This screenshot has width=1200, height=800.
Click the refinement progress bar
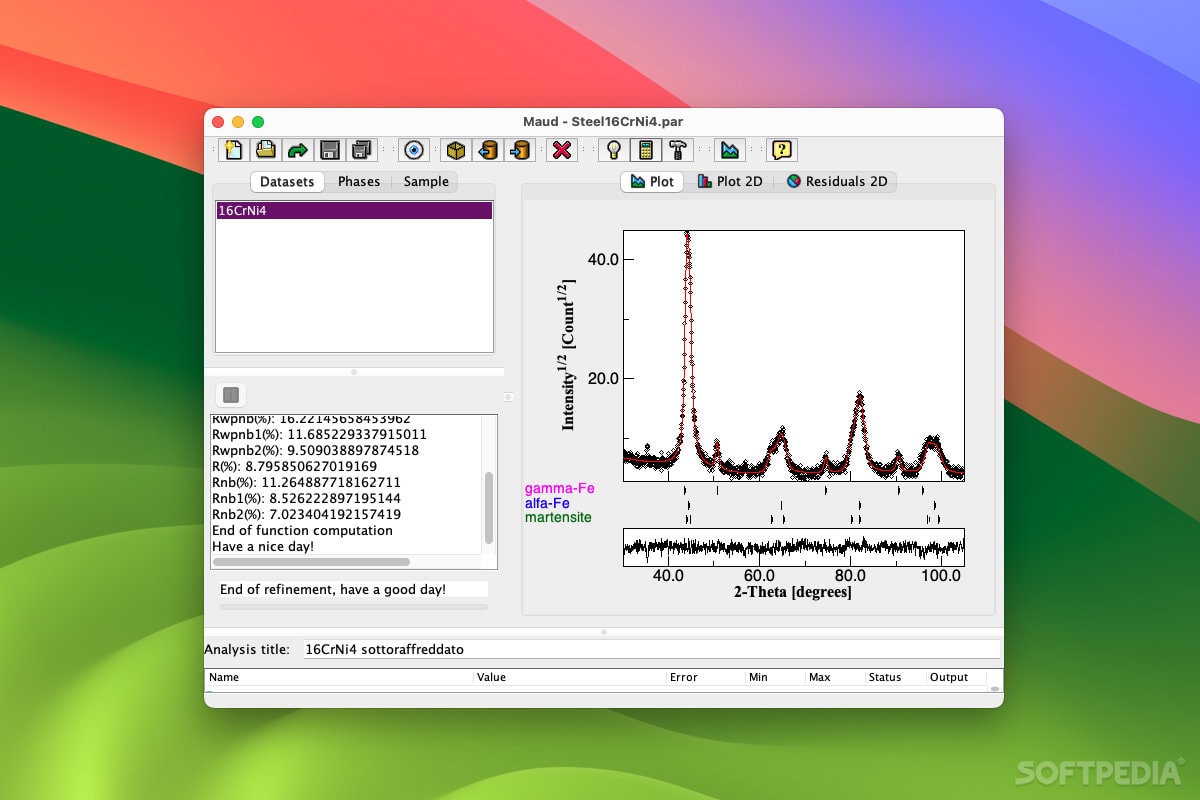point(354,606)
